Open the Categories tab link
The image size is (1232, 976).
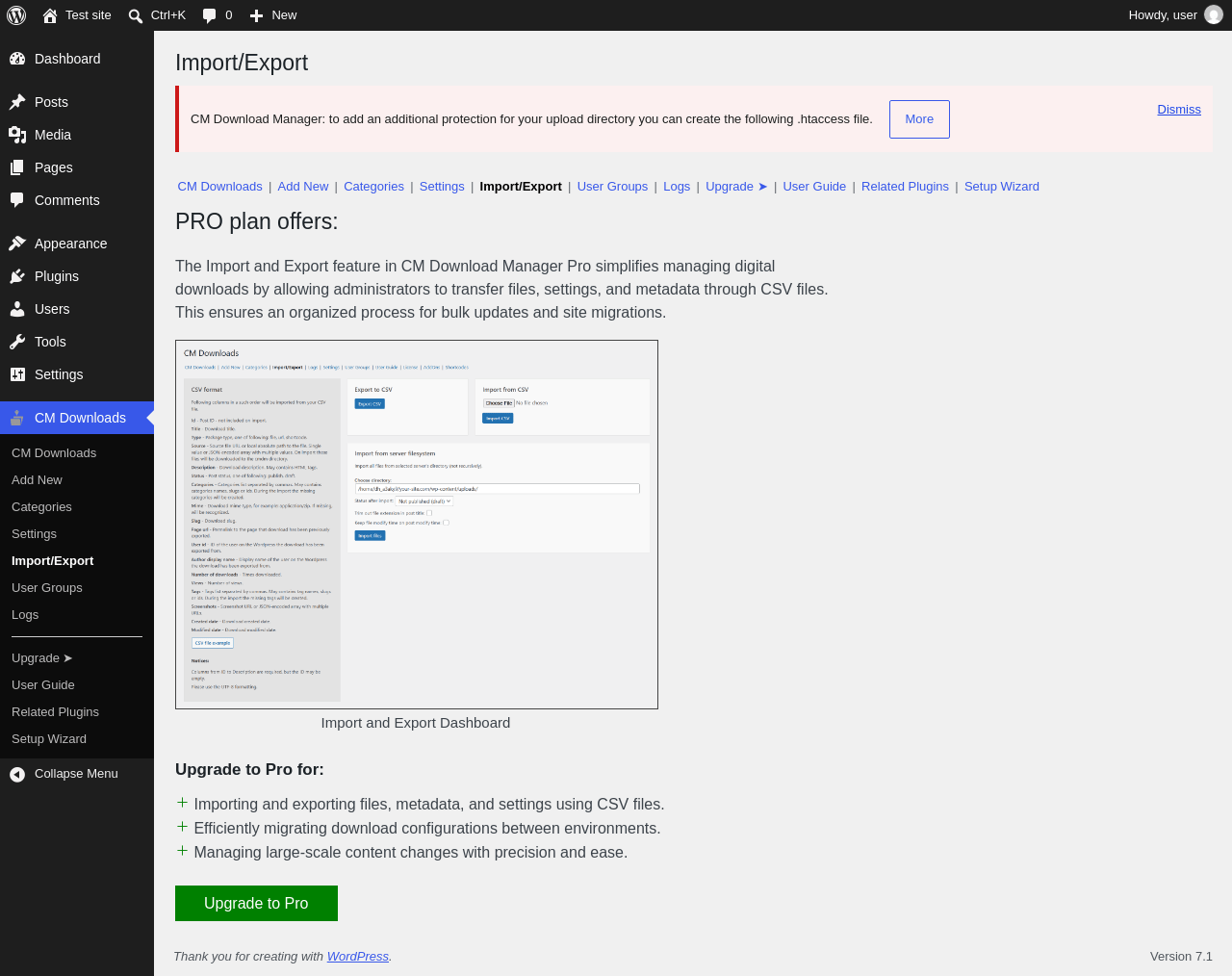click(x=373, y=187)
